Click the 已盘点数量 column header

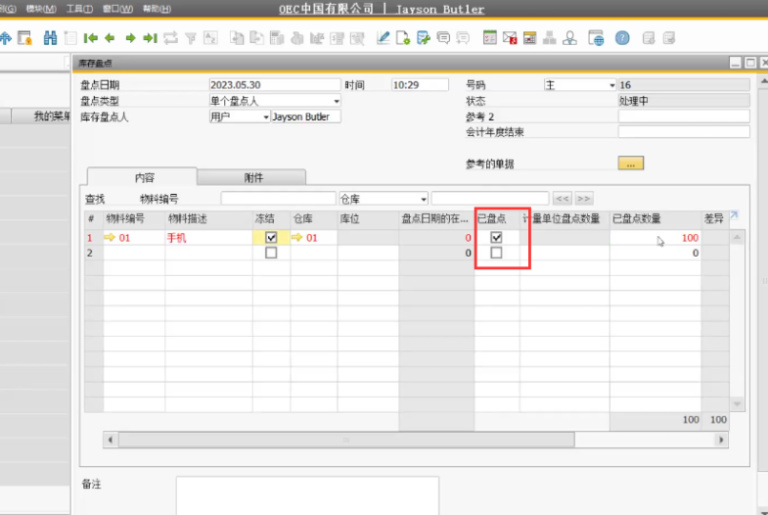tap(655, 219)
